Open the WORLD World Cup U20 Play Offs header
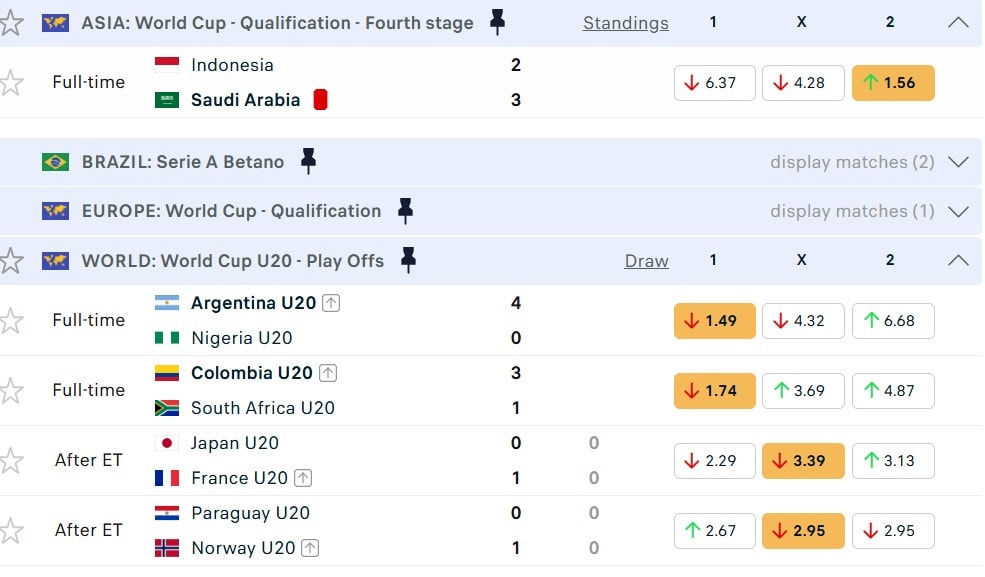The height and width of the screenshot is (577, 985). [x=232, y=260]
